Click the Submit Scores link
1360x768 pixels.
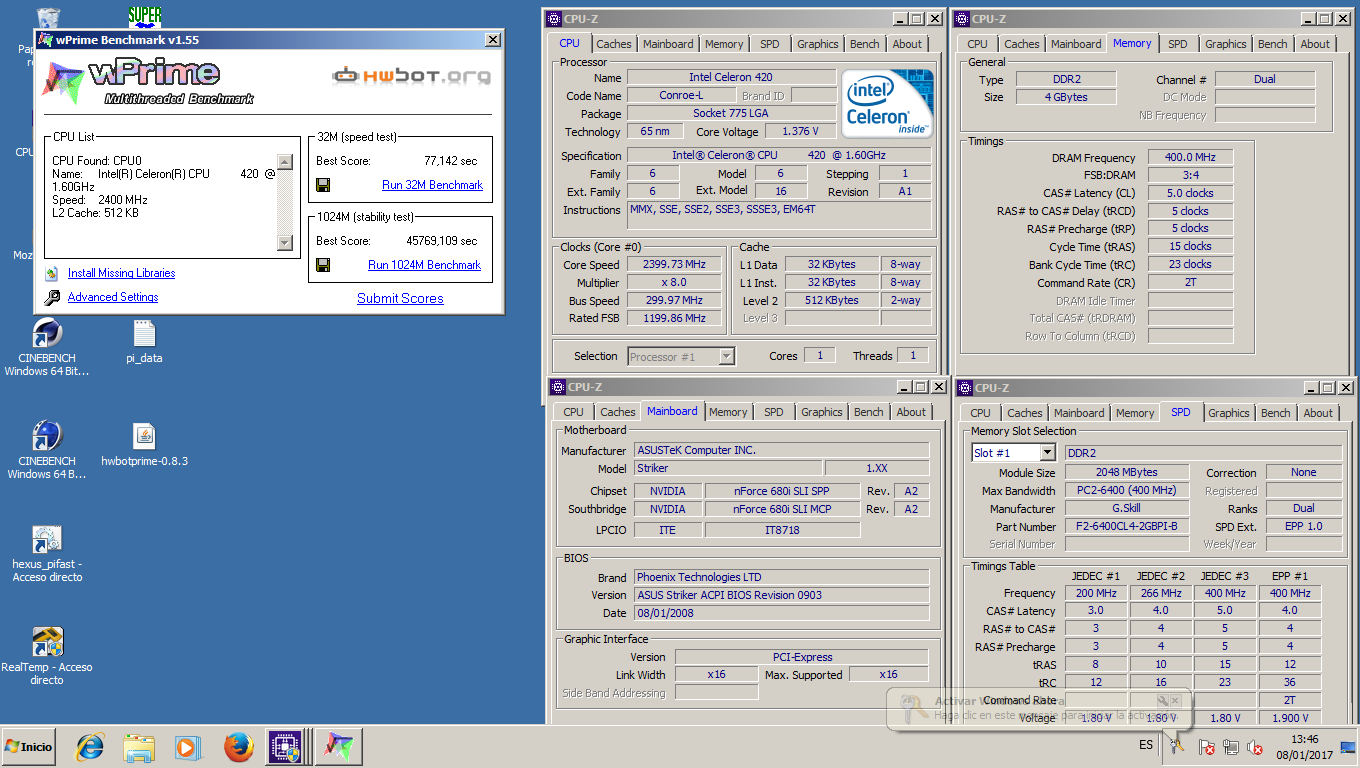coord(400,298)
